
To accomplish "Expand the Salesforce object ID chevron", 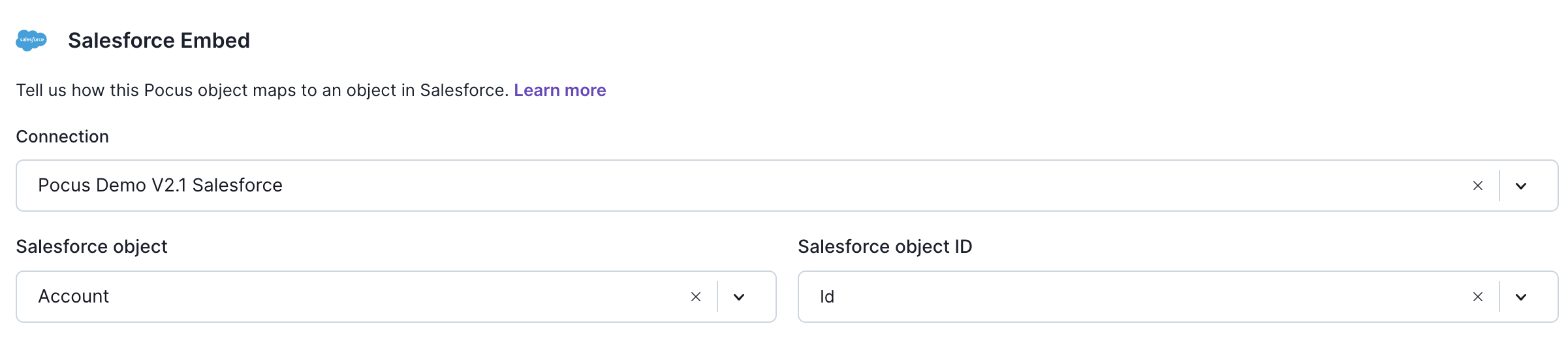I will point(1521,297).
